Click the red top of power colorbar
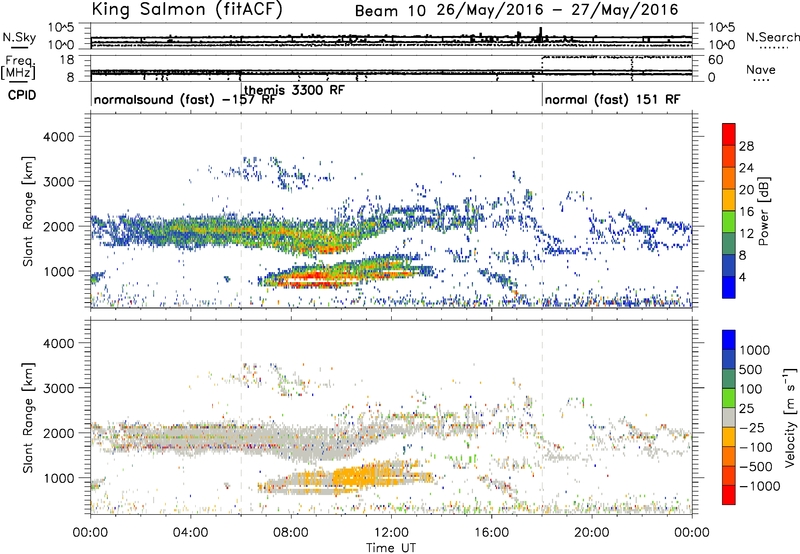Screen dimensions: 800x554 click(729, 134)
